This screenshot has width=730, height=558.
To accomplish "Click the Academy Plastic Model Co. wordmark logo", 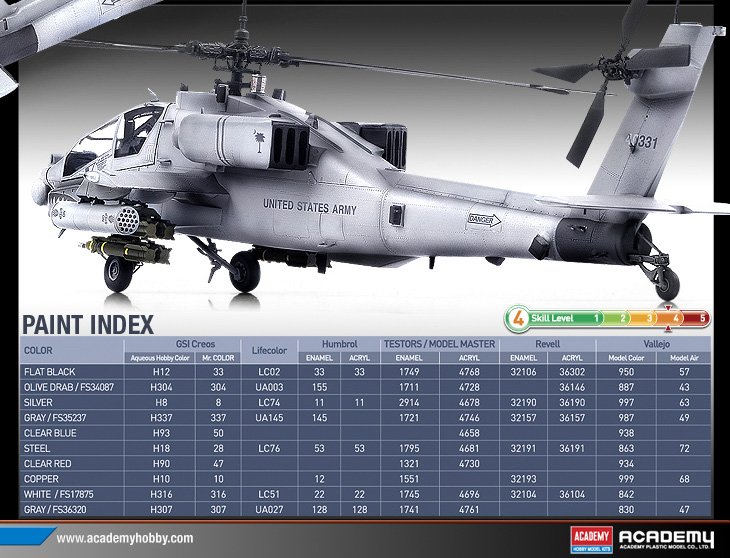I will tap(665, 538).
